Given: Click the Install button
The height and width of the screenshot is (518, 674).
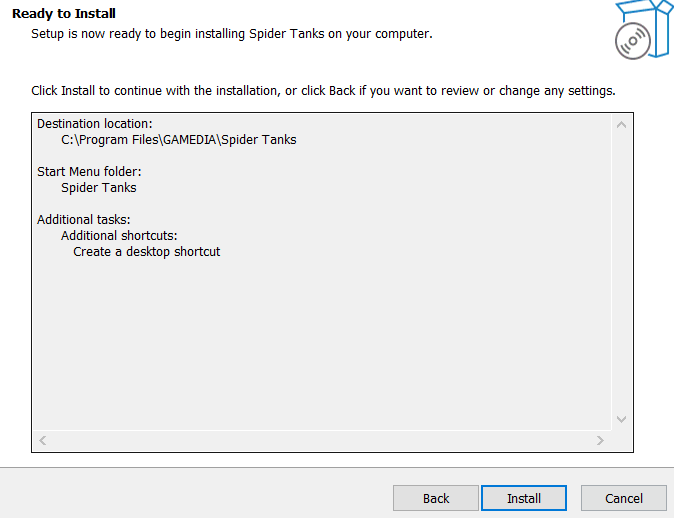Looking at the screenshot, I should click(524, 498).
